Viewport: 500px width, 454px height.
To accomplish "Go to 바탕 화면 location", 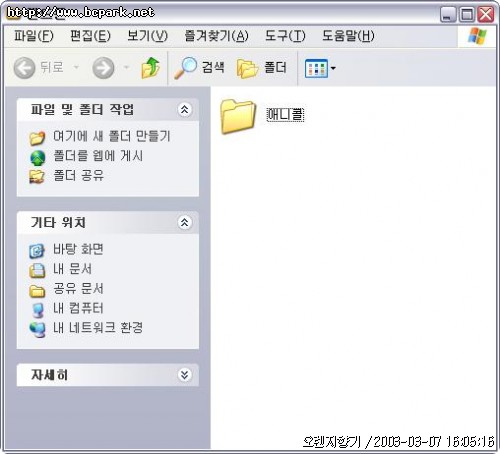I will (78, 249).
